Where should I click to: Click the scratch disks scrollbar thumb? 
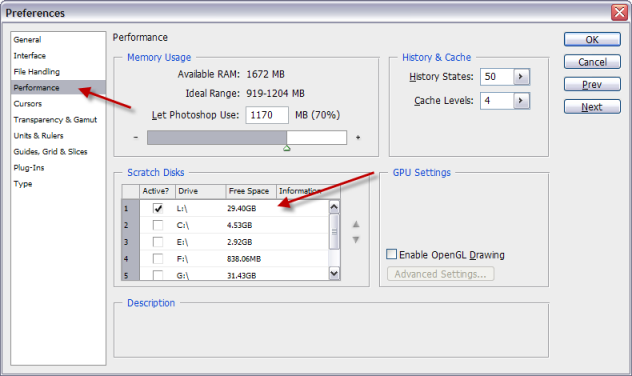point(334,232)
